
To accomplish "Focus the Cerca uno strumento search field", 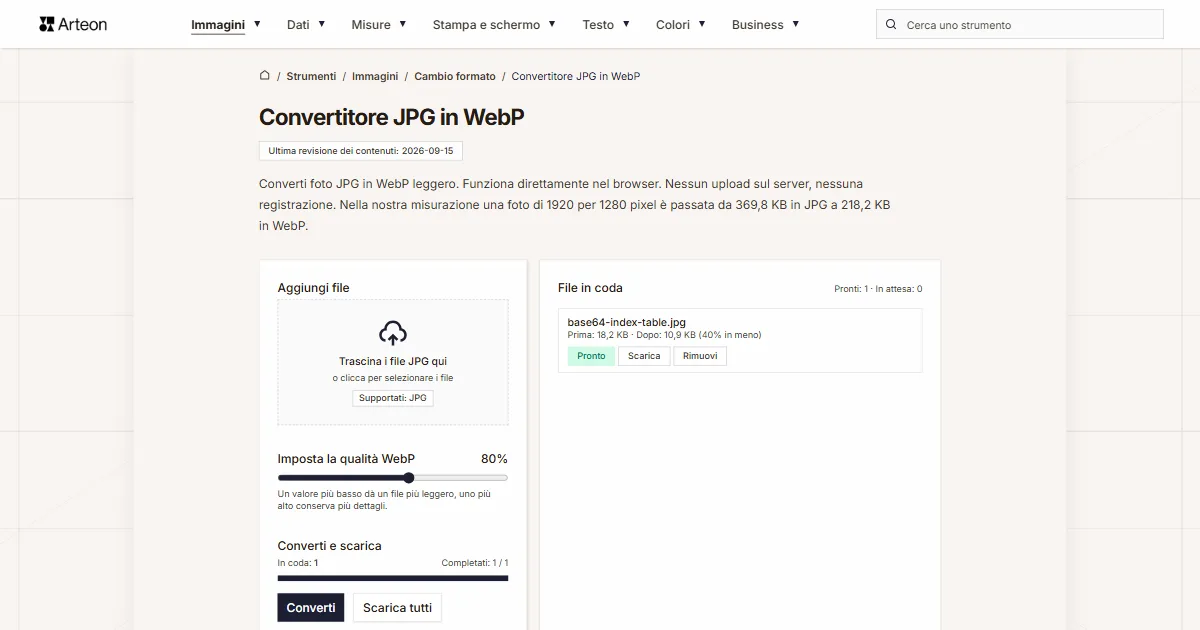I will click(1020, 24).
